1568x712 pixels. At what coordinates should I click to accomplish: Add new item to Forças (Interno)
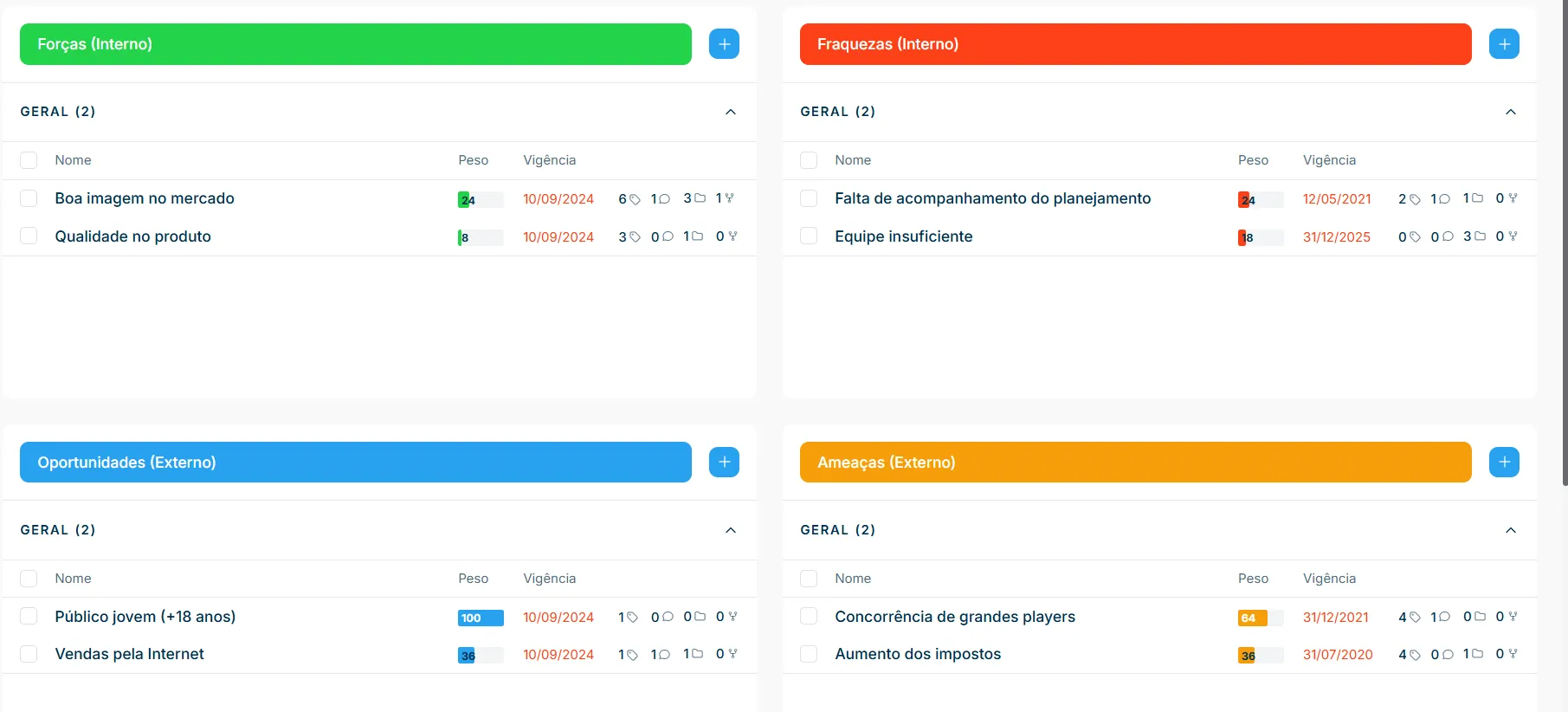pos(724,44)
